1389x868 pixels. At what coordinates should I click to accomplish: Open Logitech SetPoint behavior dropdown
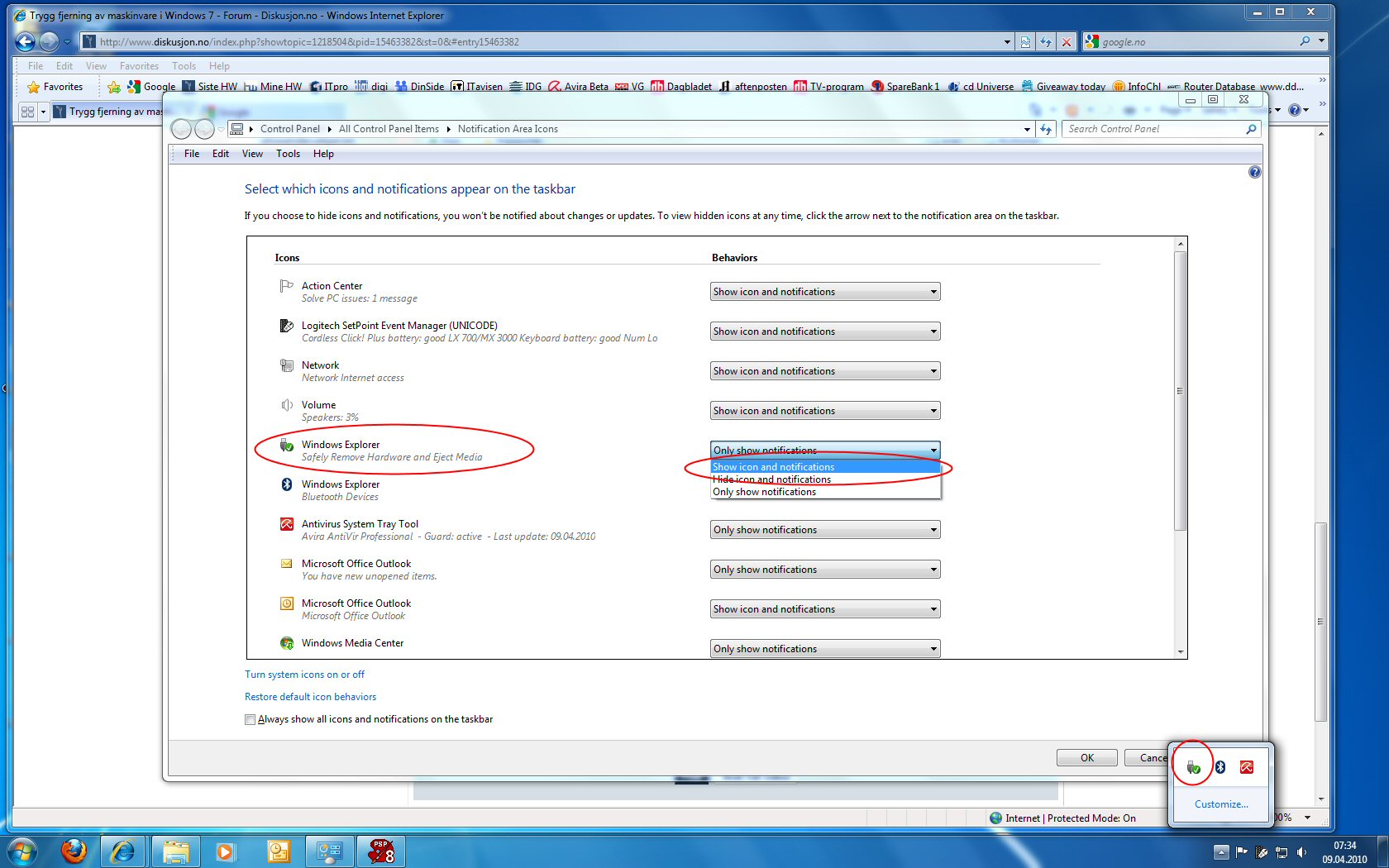[825, 331]
